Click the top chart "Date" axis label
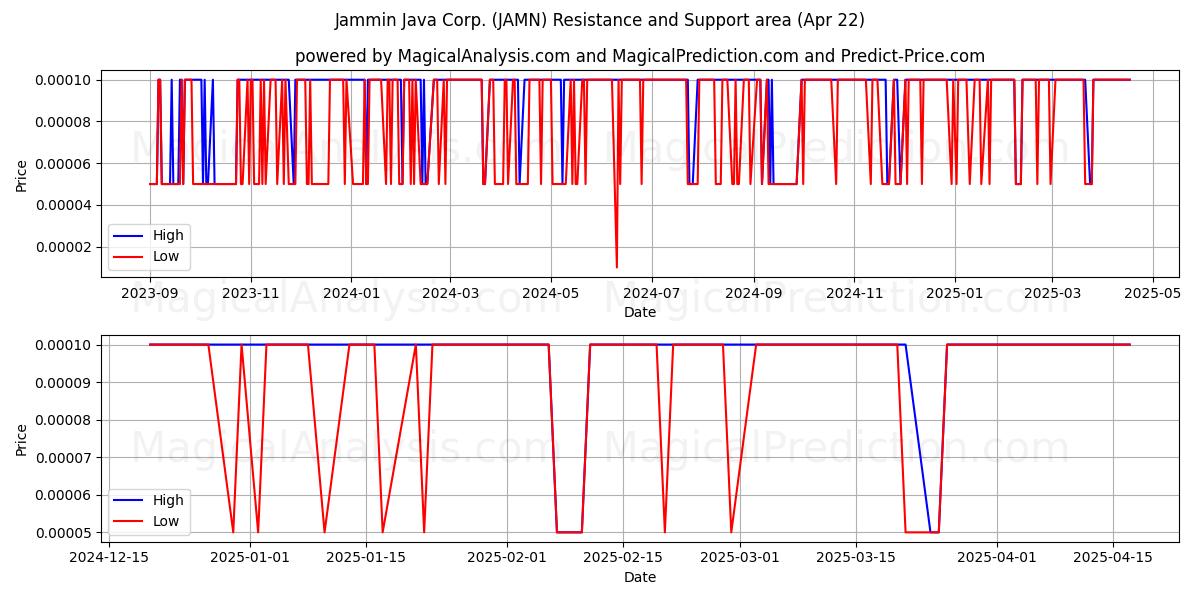This screenshot has height=600, width=1200. pyautogui.click(x=640, y=312)
